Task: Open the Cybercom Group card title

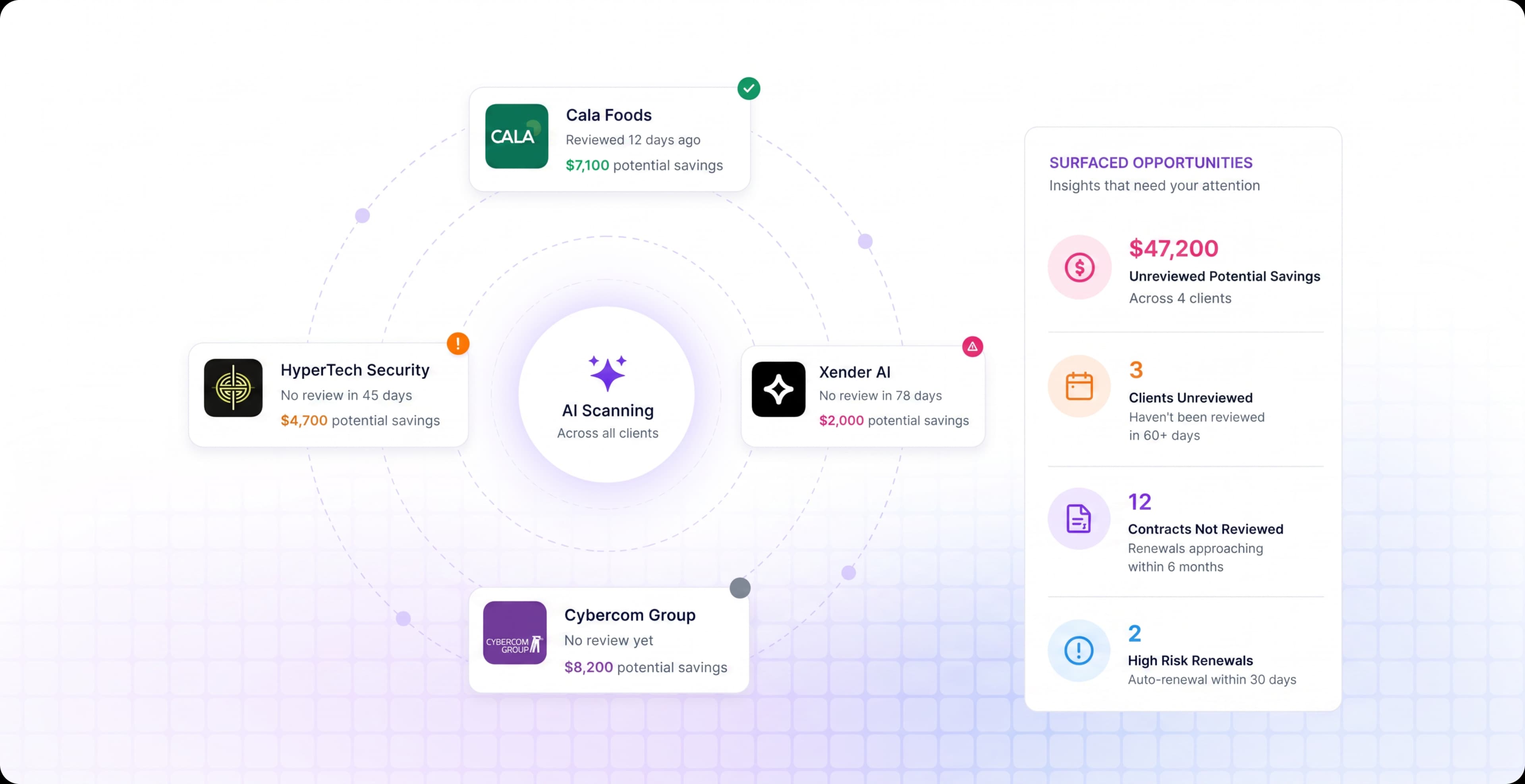Action: click(630, 615)
